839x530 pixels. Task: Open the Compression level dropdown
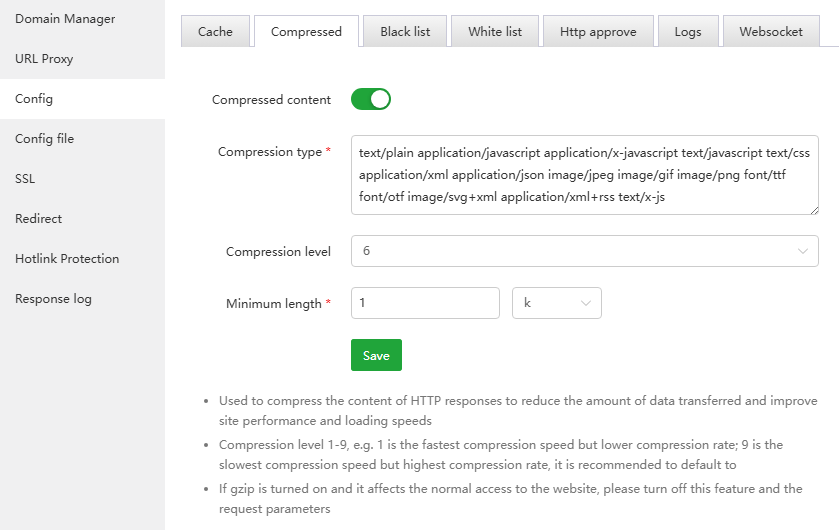point(584,252)
